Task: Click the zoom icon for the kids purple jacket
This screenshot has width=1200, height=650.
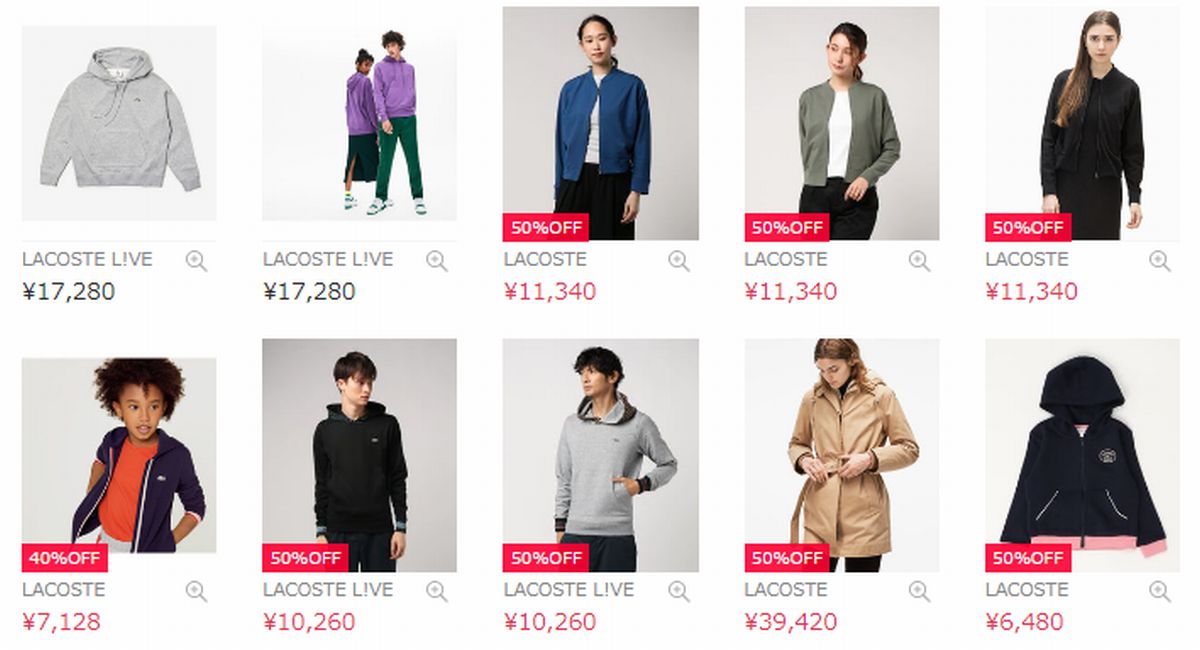Action: click(x=196, y=591)
